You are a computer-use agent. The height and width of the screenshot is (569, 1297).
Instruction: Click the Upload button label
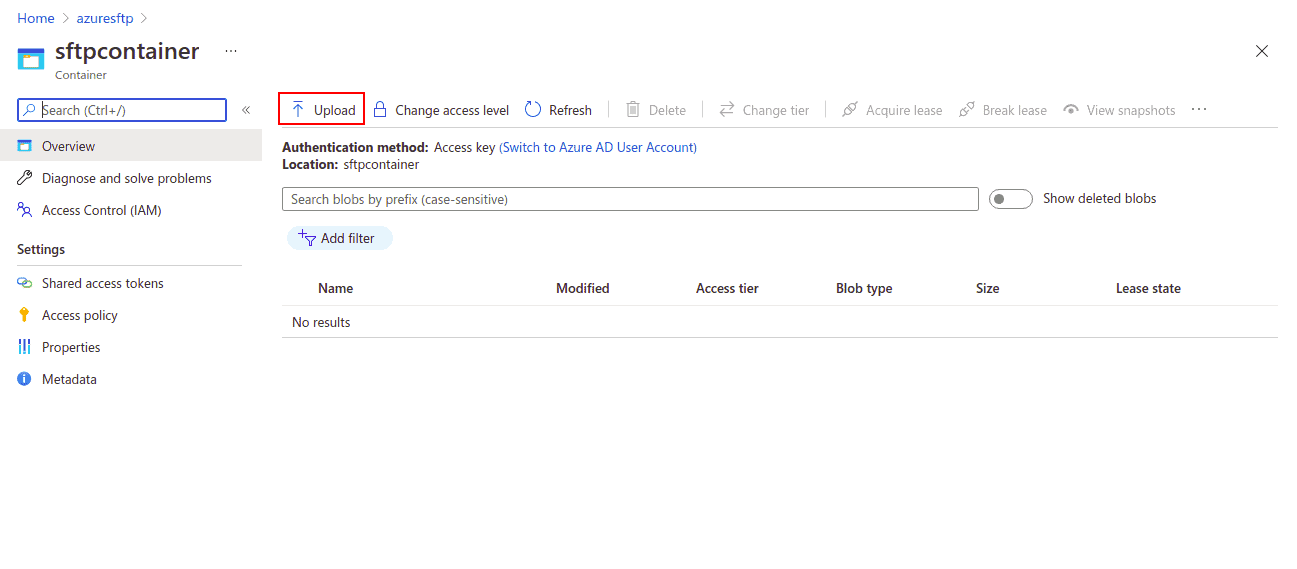coord(335,110)
